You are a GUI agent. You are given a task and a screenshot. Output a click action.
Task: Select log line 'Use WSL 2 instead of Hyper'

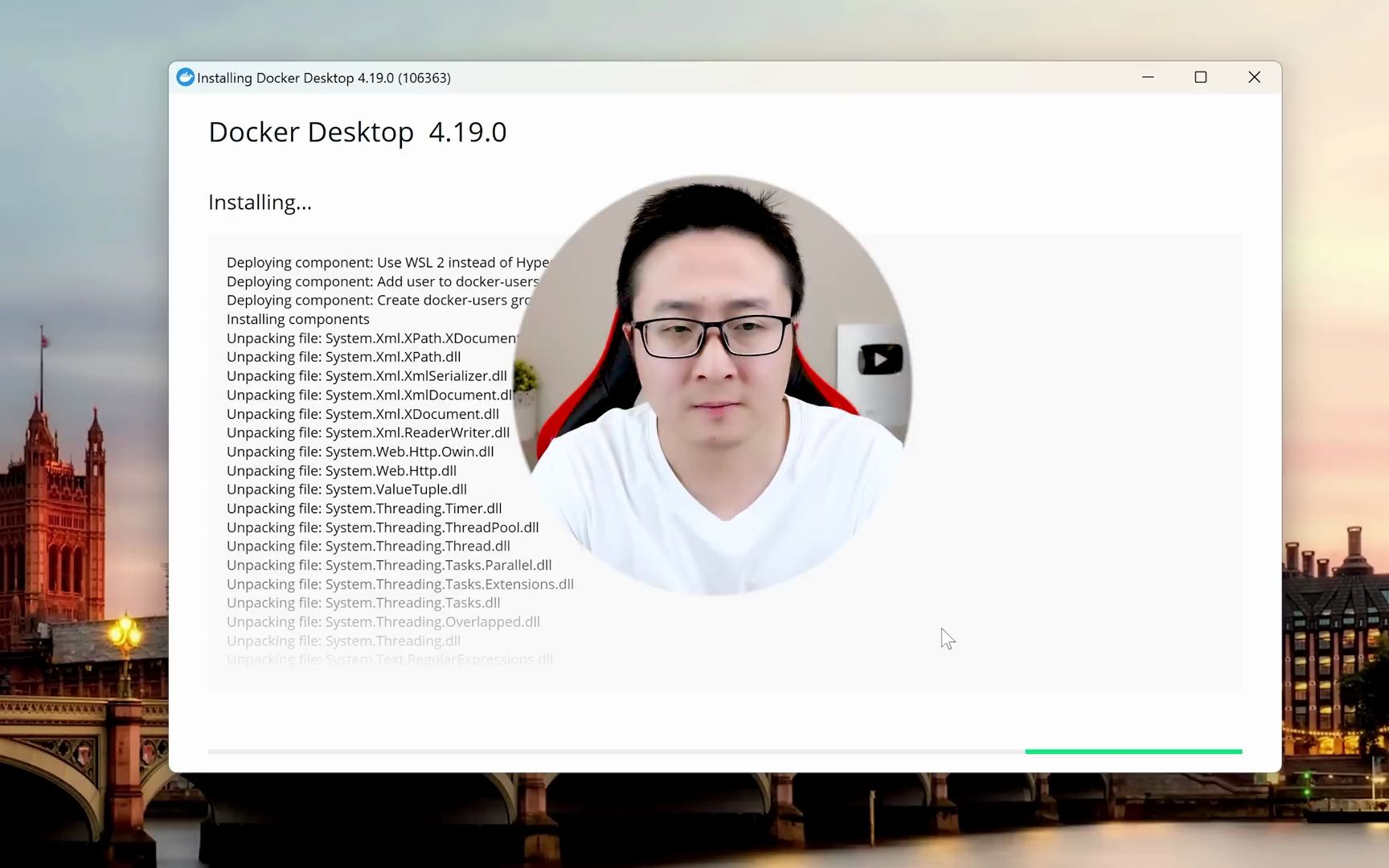(x=388, y=263)
